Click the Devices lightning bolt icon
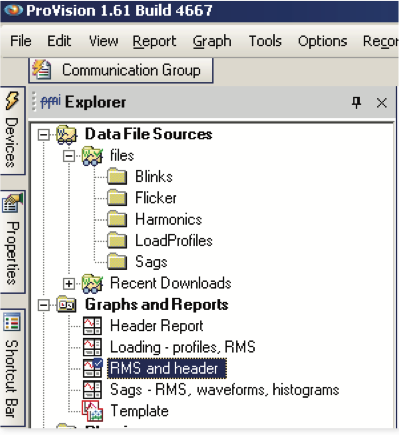Viewport: 399px width, 435px height. [12, 100]
